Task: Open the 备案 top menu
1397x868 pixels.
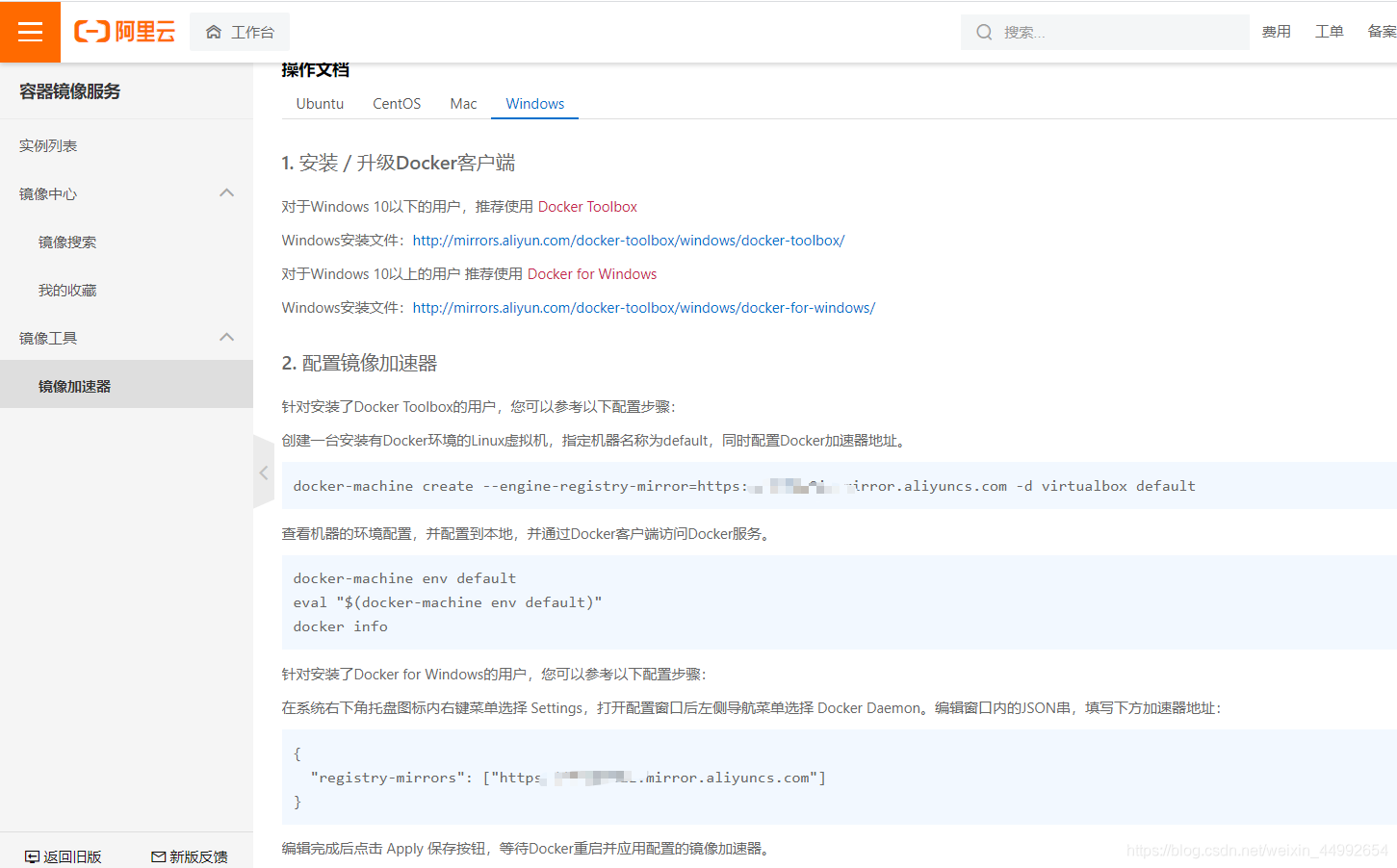Action: (x=1383, y=32)
